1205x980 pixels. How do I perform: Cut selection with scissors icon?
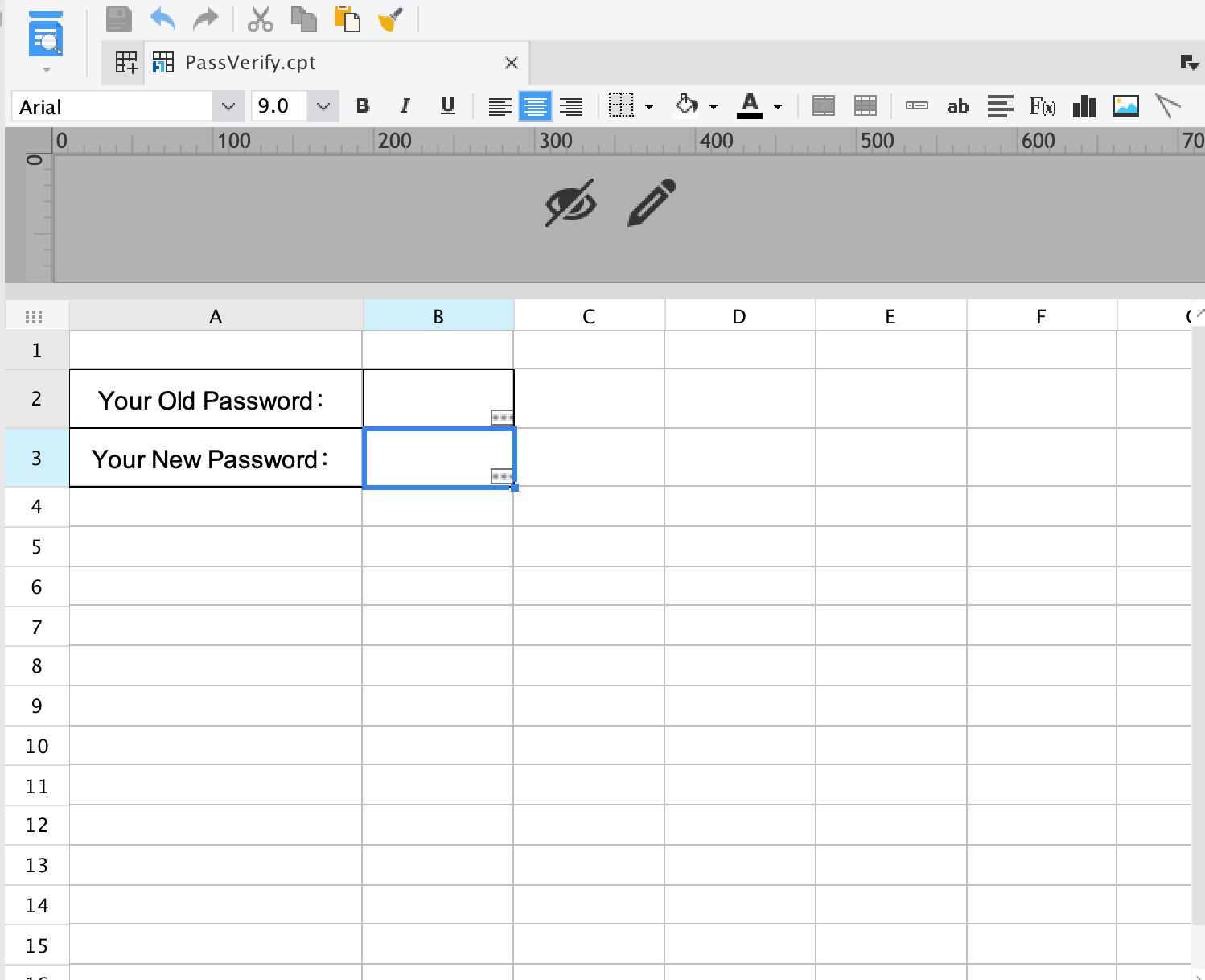260,19
